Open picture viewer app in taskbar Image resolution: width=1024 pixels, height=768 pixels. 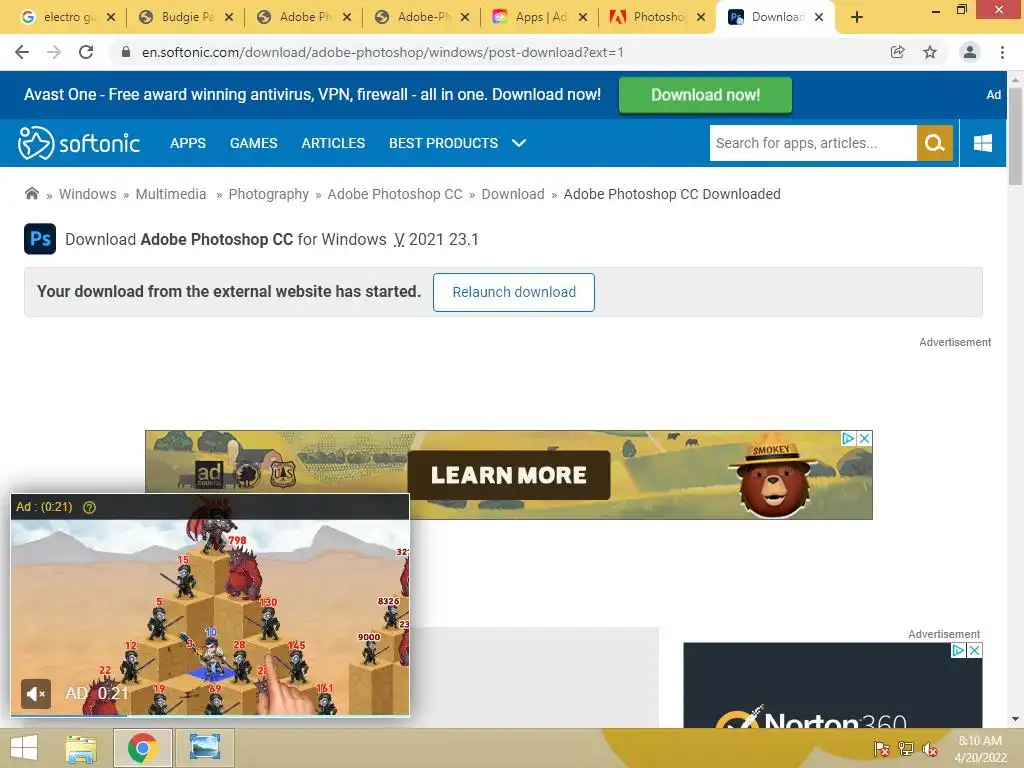(x=204, y=748)
